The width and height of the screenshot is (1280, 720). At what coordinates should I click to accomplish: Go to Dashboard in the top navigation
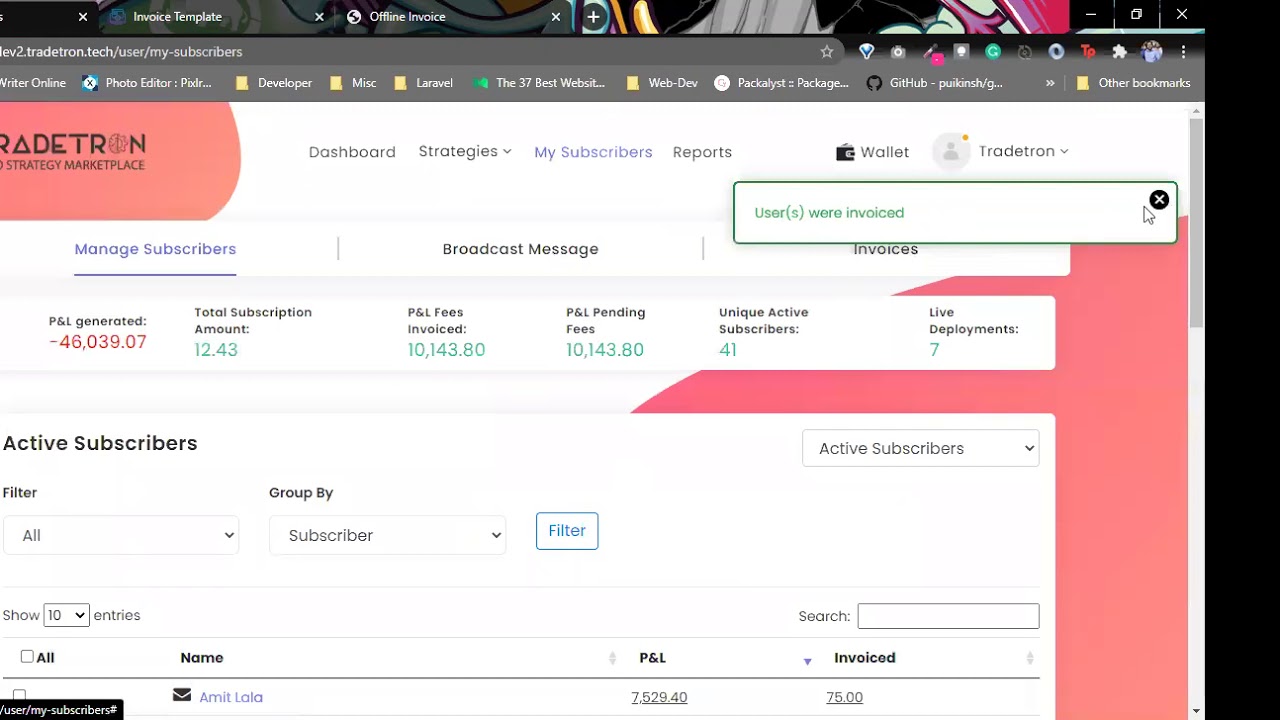[352, 152]
